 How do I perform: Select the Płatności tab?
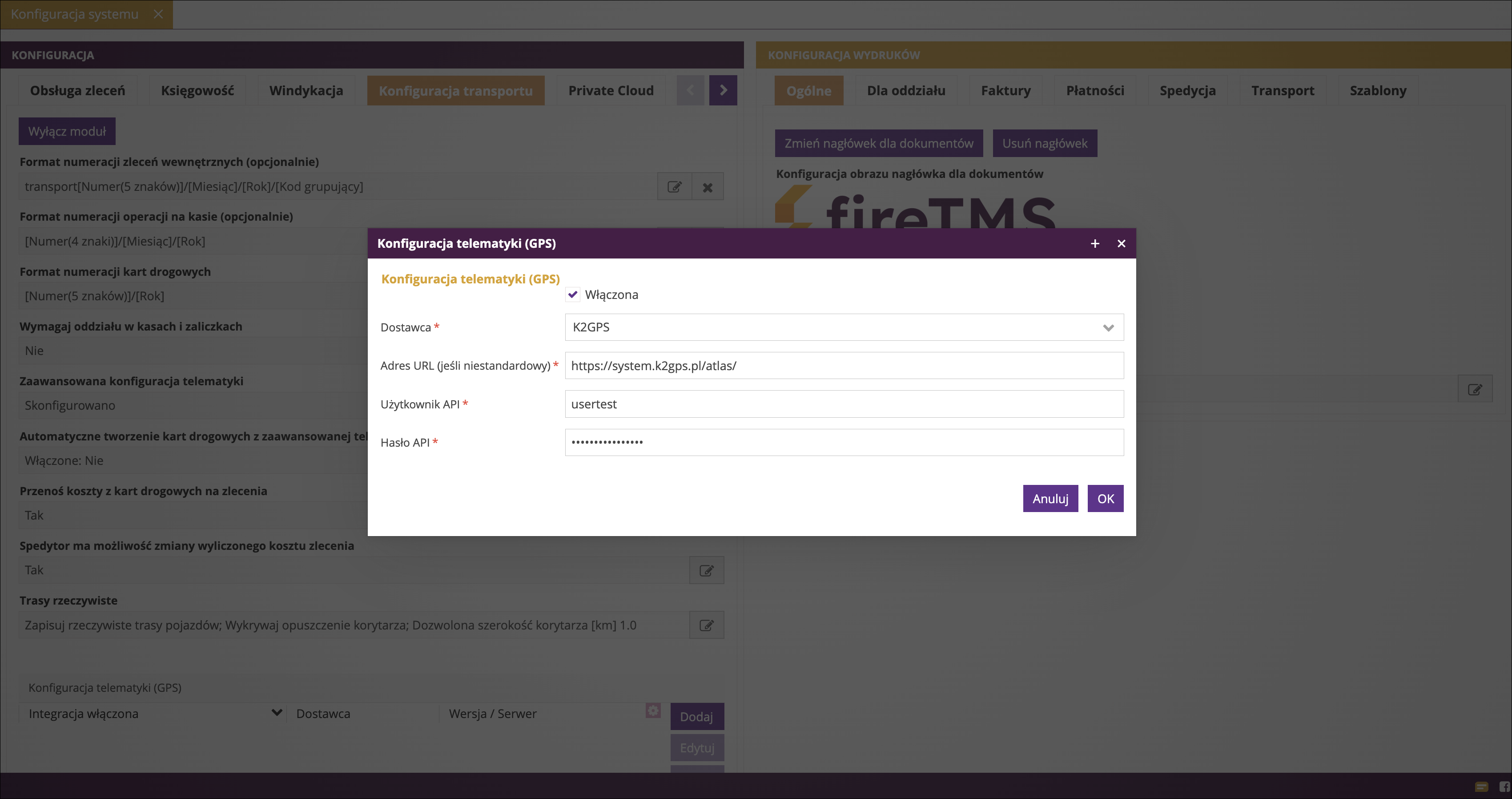point(1095,90)
